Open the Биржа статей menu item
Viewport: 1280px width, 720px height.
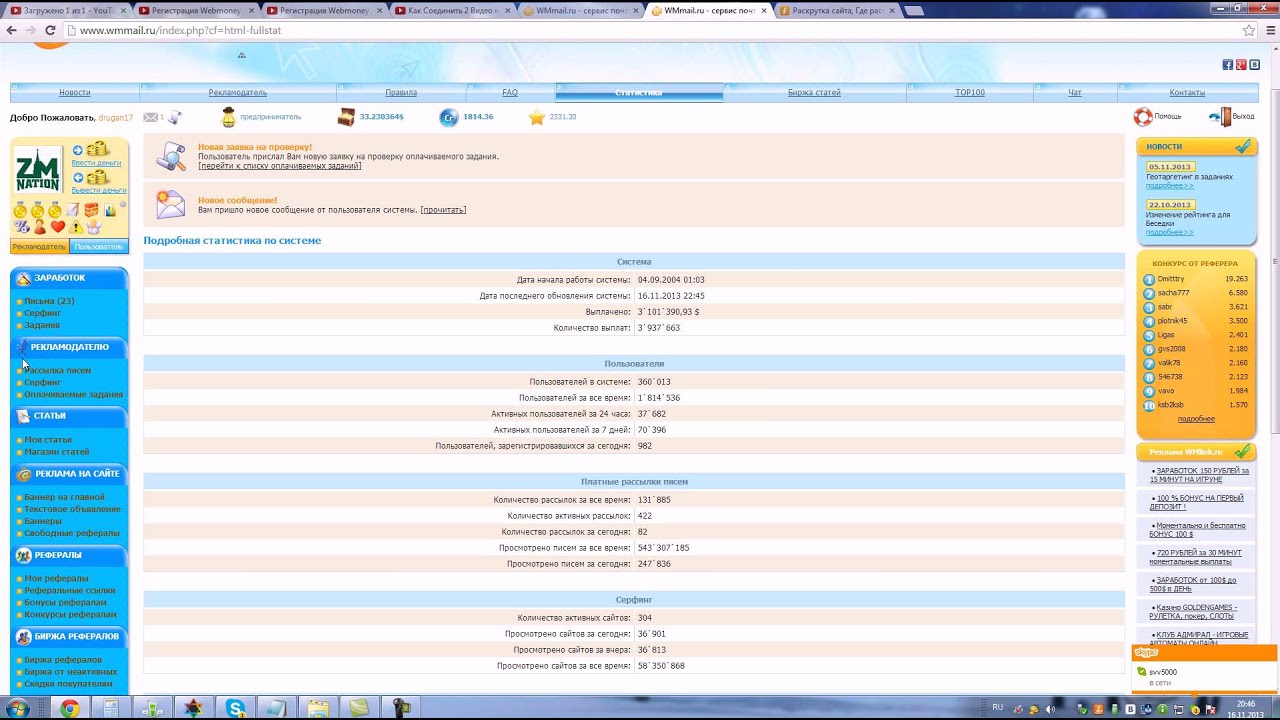click(x=814, y=92)
